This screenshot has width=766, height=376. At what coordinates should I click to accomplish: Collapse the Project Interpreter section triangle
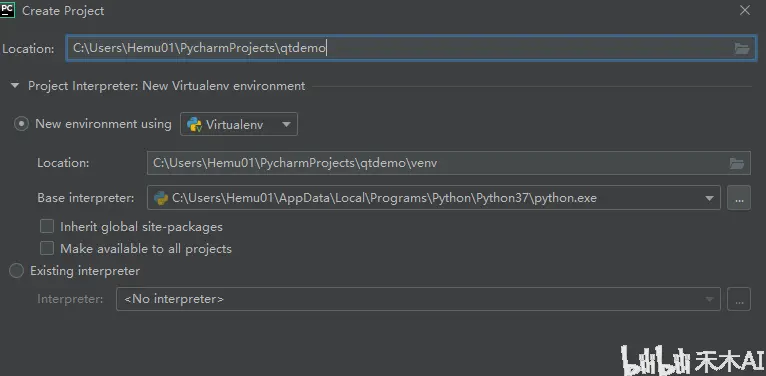click(15, 86)
